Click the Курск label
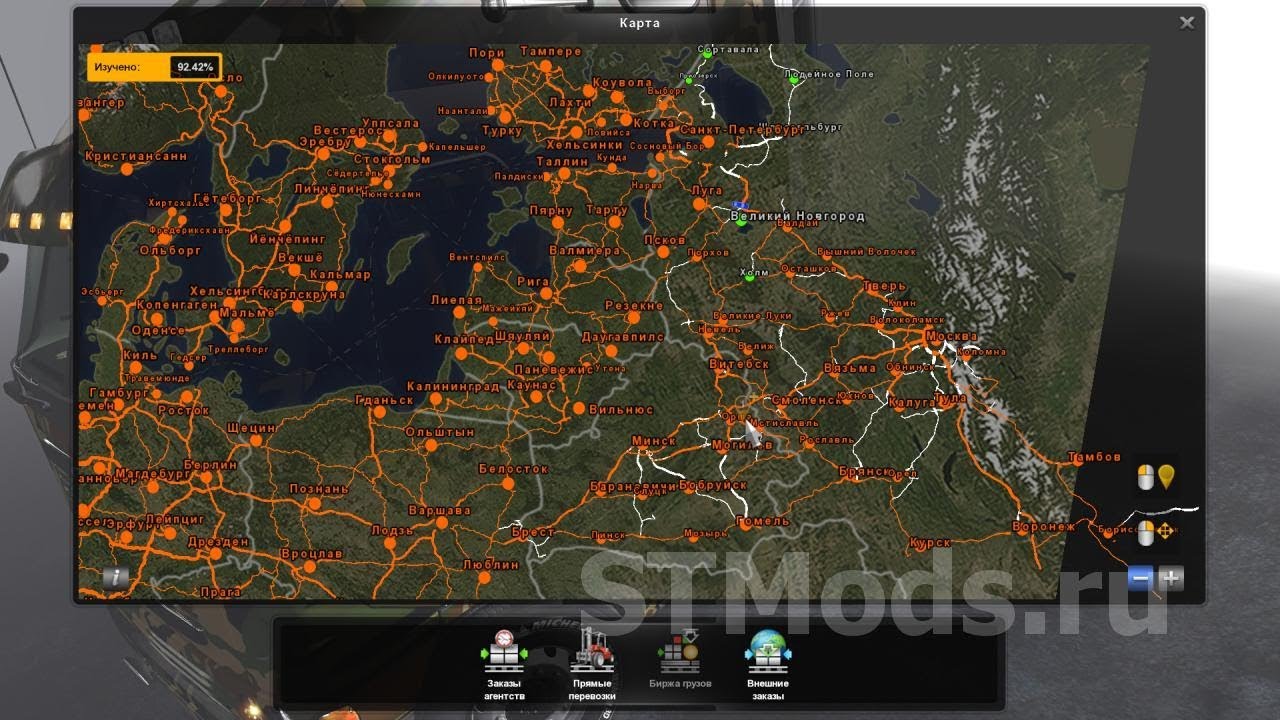The height and width of the screenshot is (720, 1280). [x=930, y=543]
